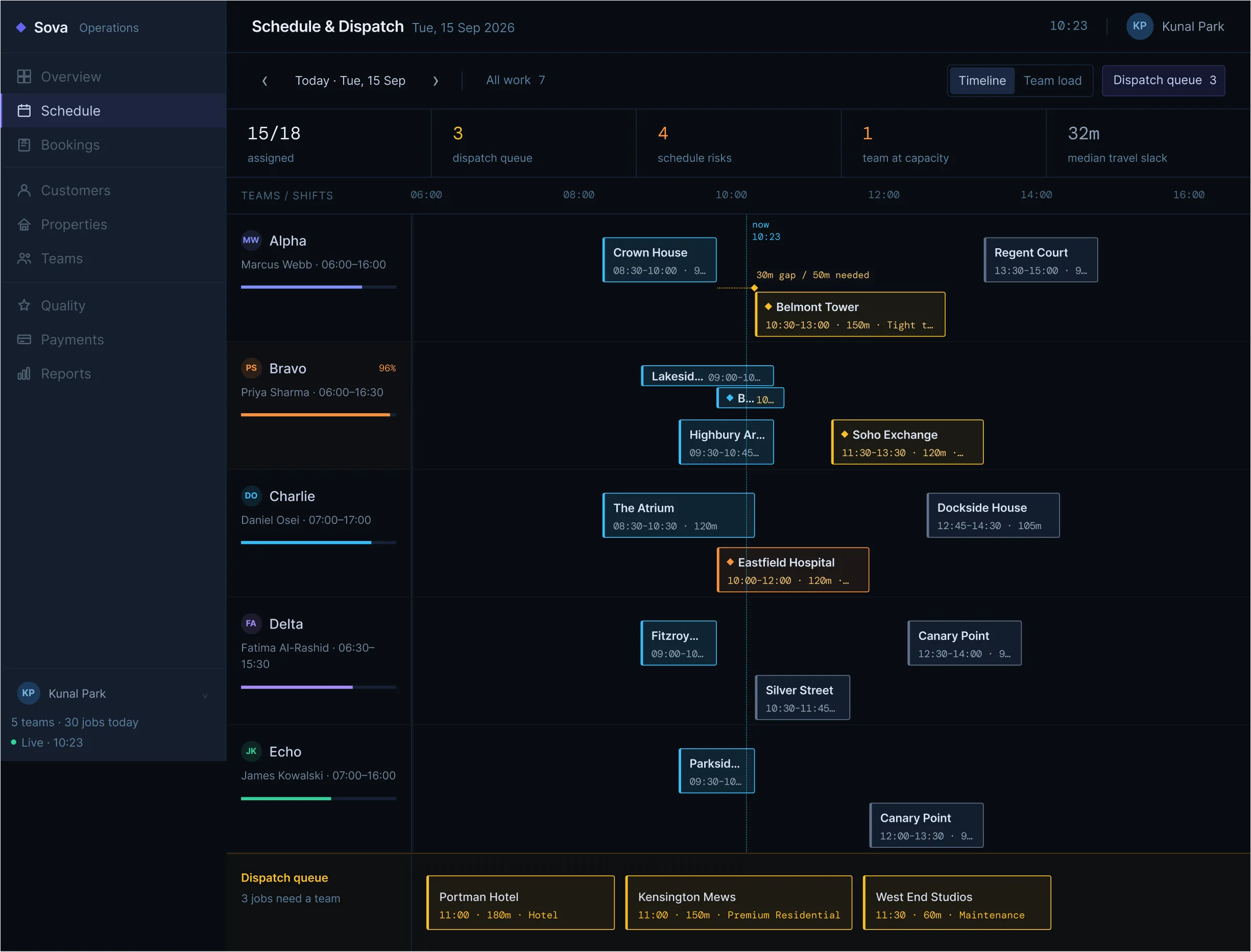1251x952 pixels.
Task: Go to next day with right chevron
Action: pyautogui.click(x=435, y=81)
